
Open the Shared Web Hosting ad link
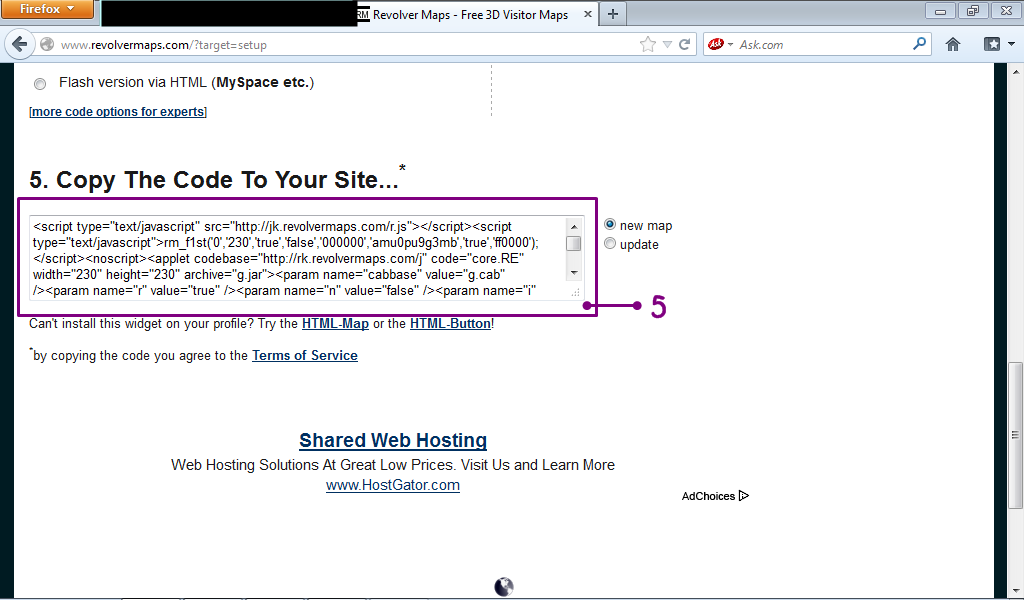393,440
